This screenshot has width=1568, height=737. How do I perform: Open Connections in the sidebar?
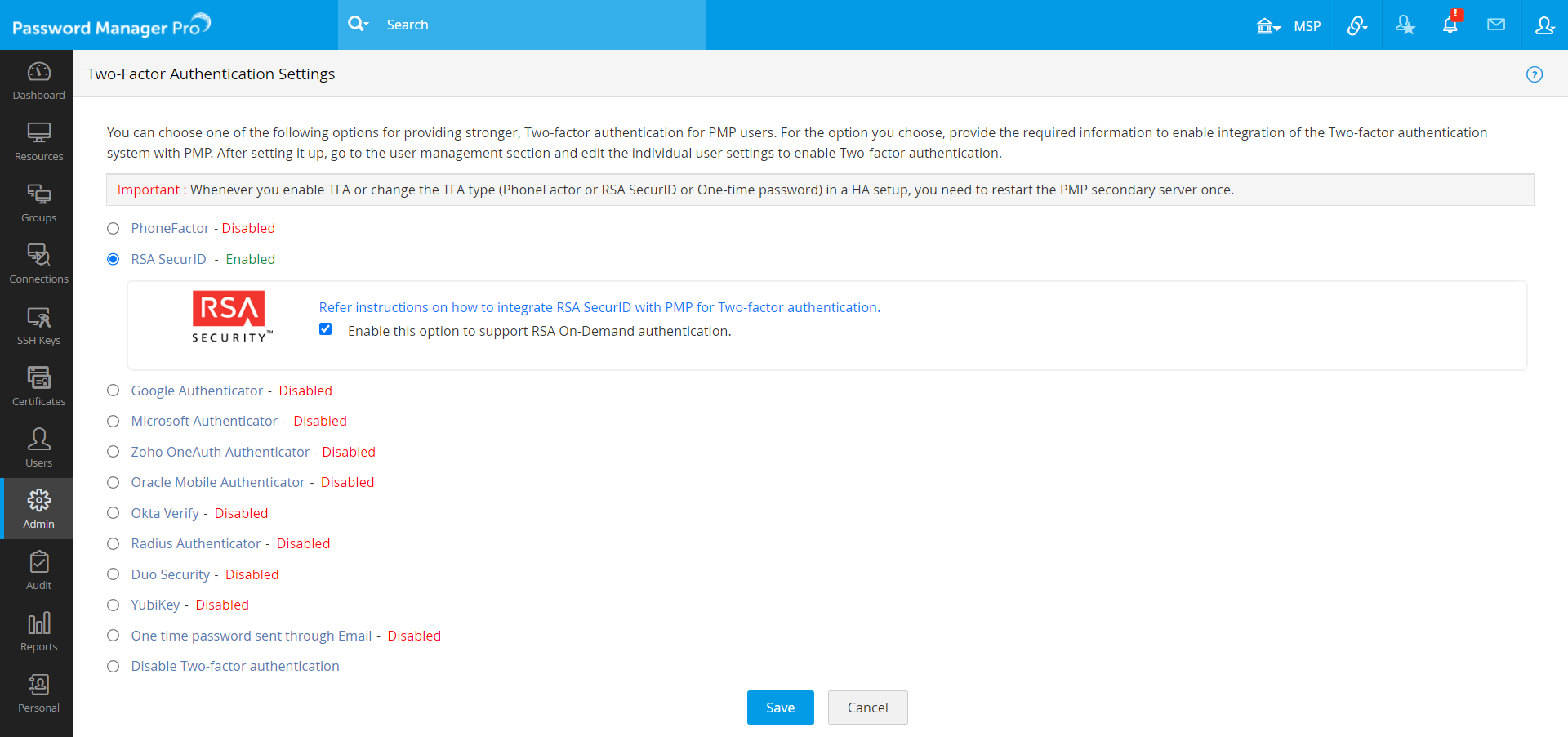(38, 265)
